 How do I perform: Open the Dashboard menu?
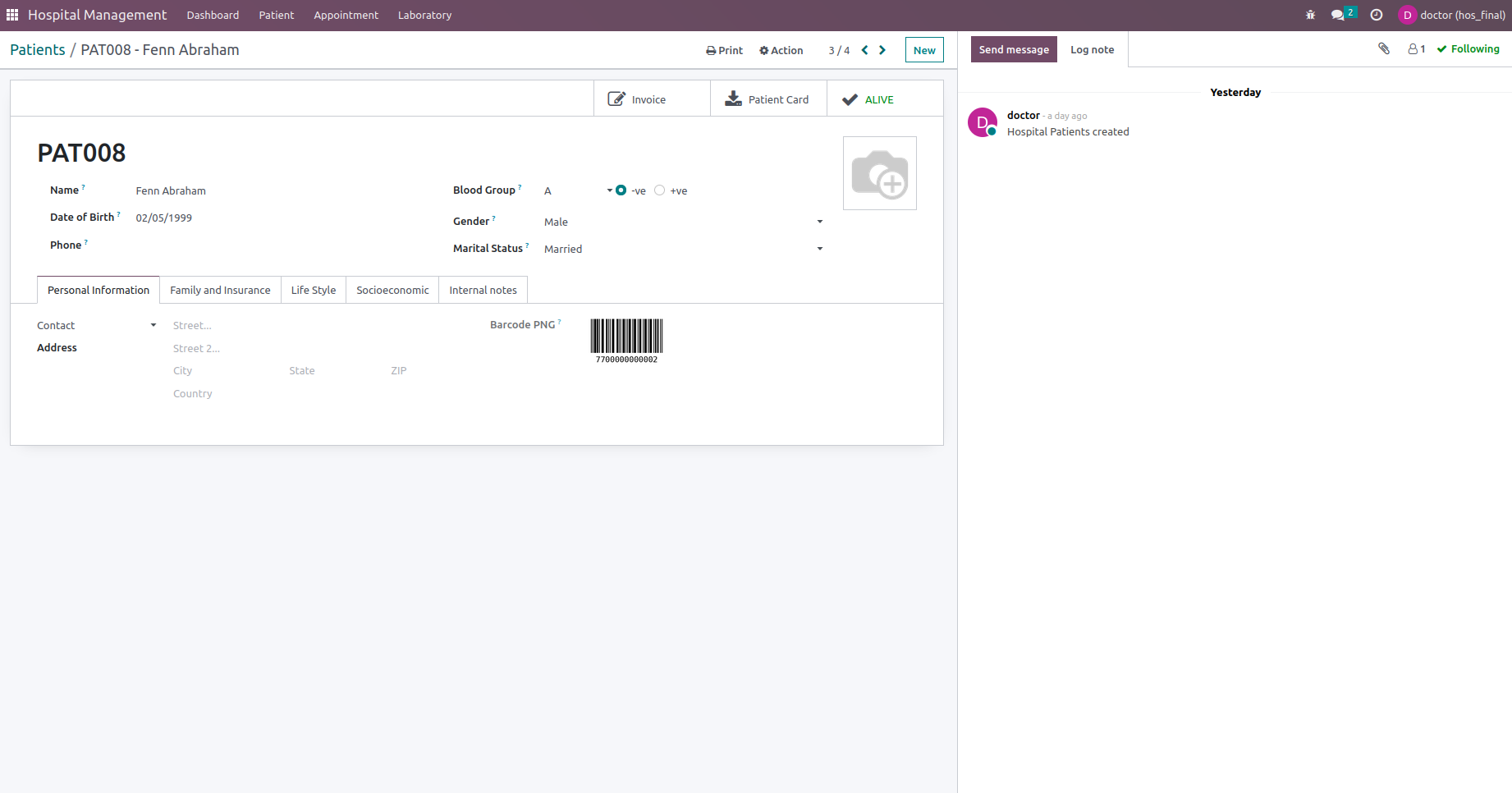(213, 15)
